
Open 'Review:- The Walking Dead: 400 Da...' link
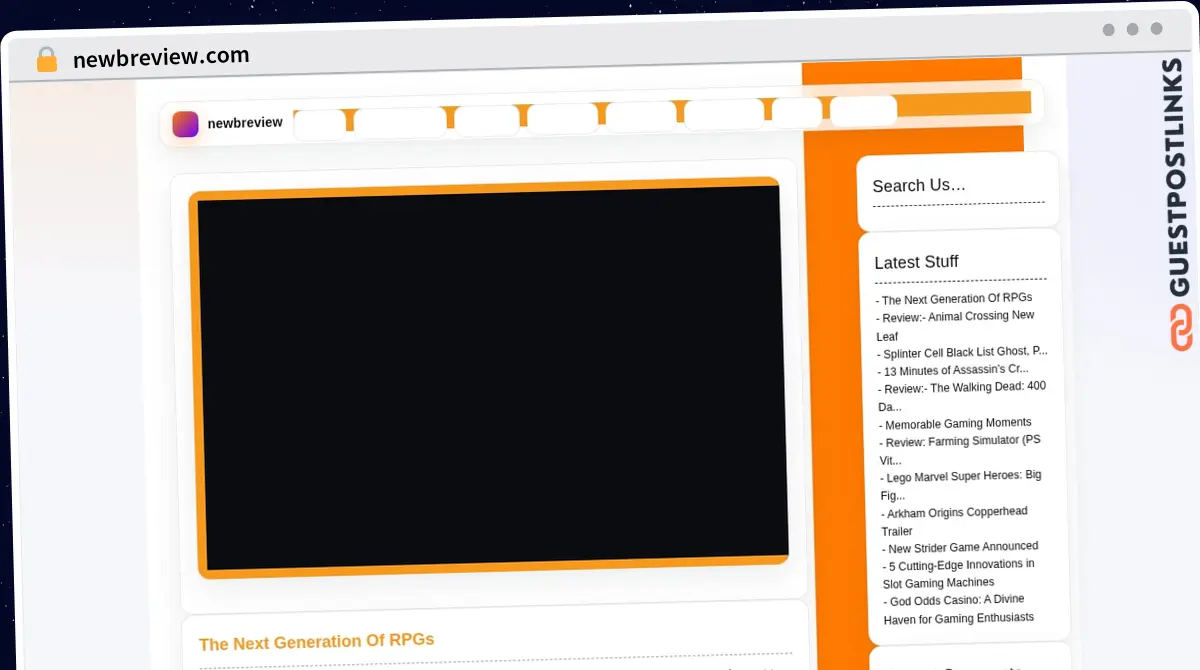(962, 397)
